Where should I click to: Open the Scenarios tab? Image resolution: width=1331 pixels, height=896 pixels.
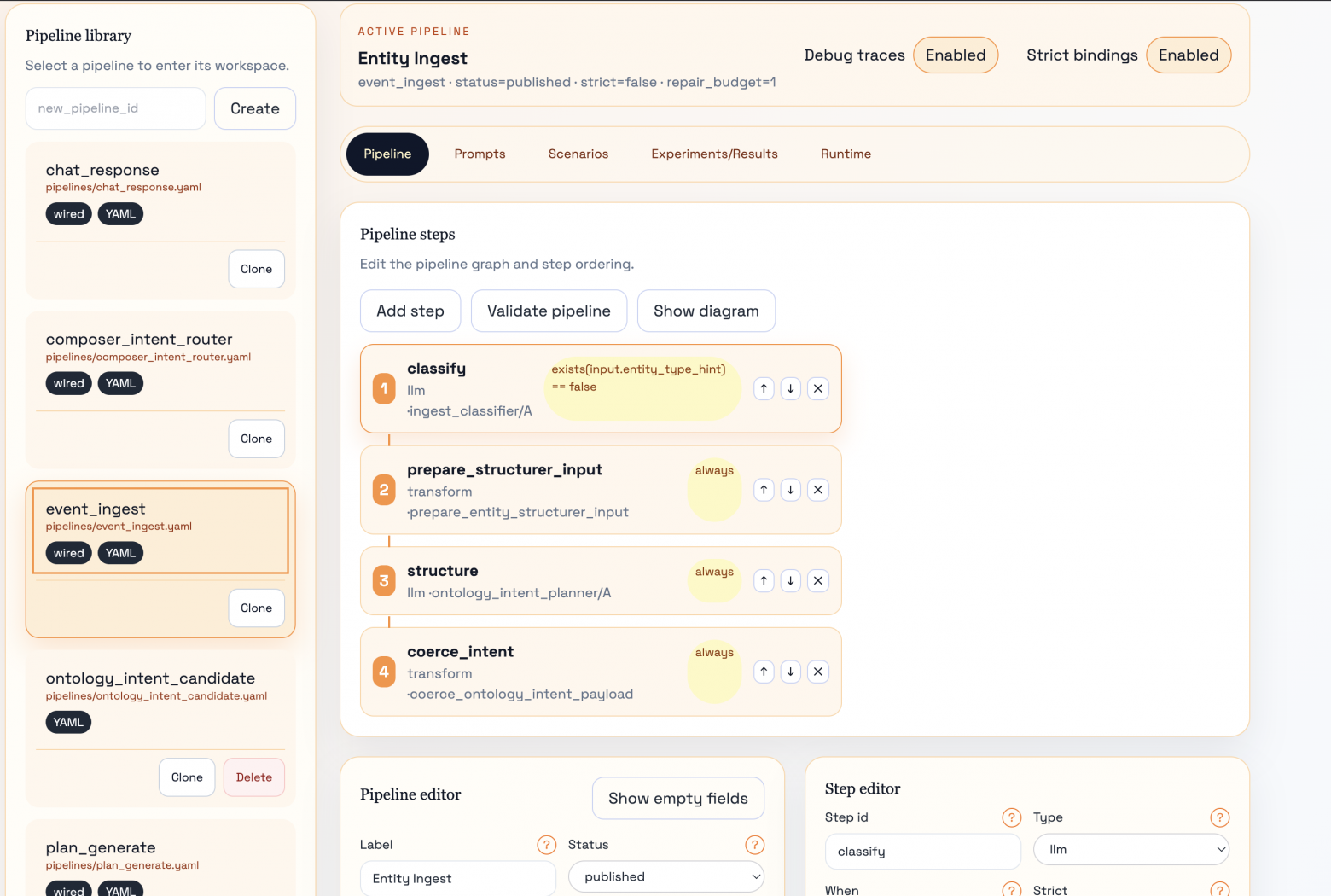578,154
